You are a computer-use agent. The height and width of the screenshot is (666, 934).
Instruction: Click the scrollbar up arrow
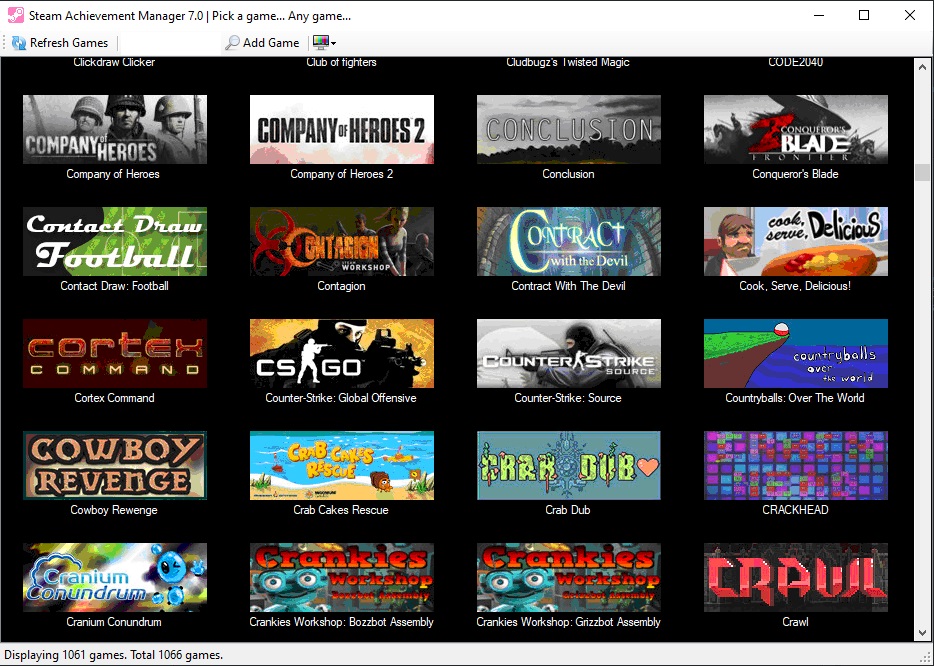pos(922,67)
